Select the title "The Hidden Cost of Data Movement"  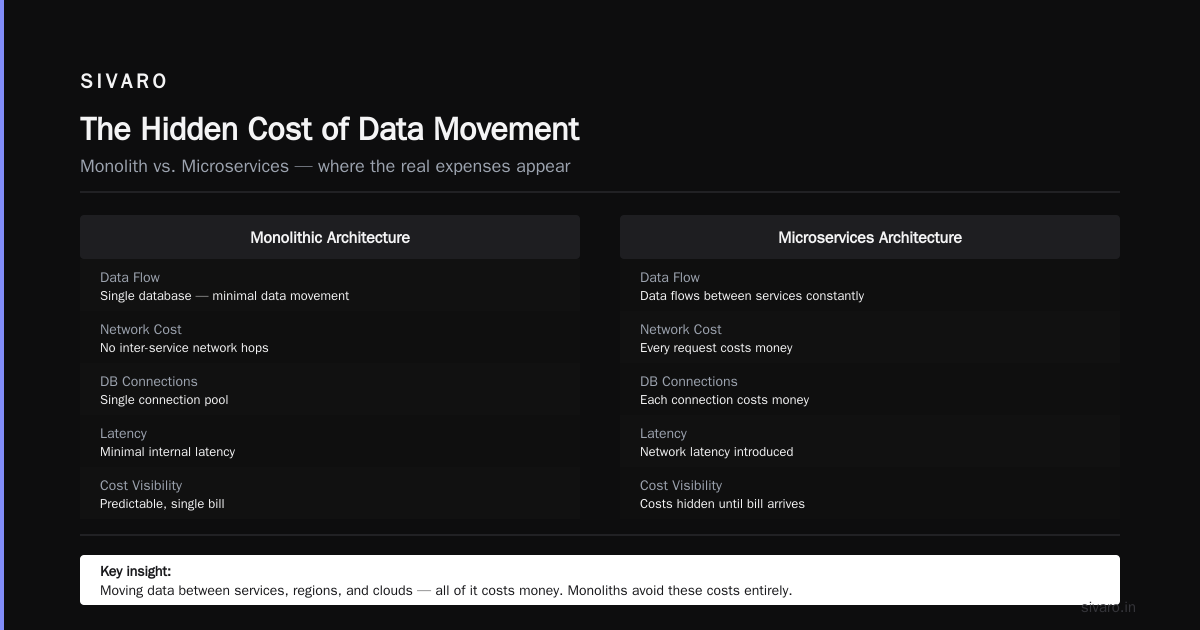pyautogui.click(x=330, y=129)
